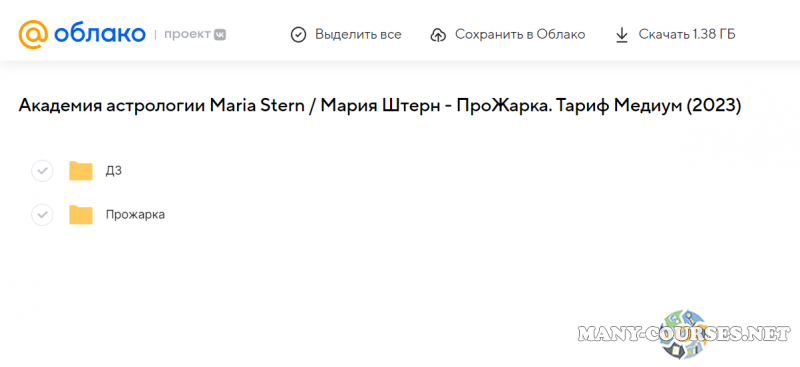
Task: Click Выделить все to select everything
Action: (x=358, y=35)
